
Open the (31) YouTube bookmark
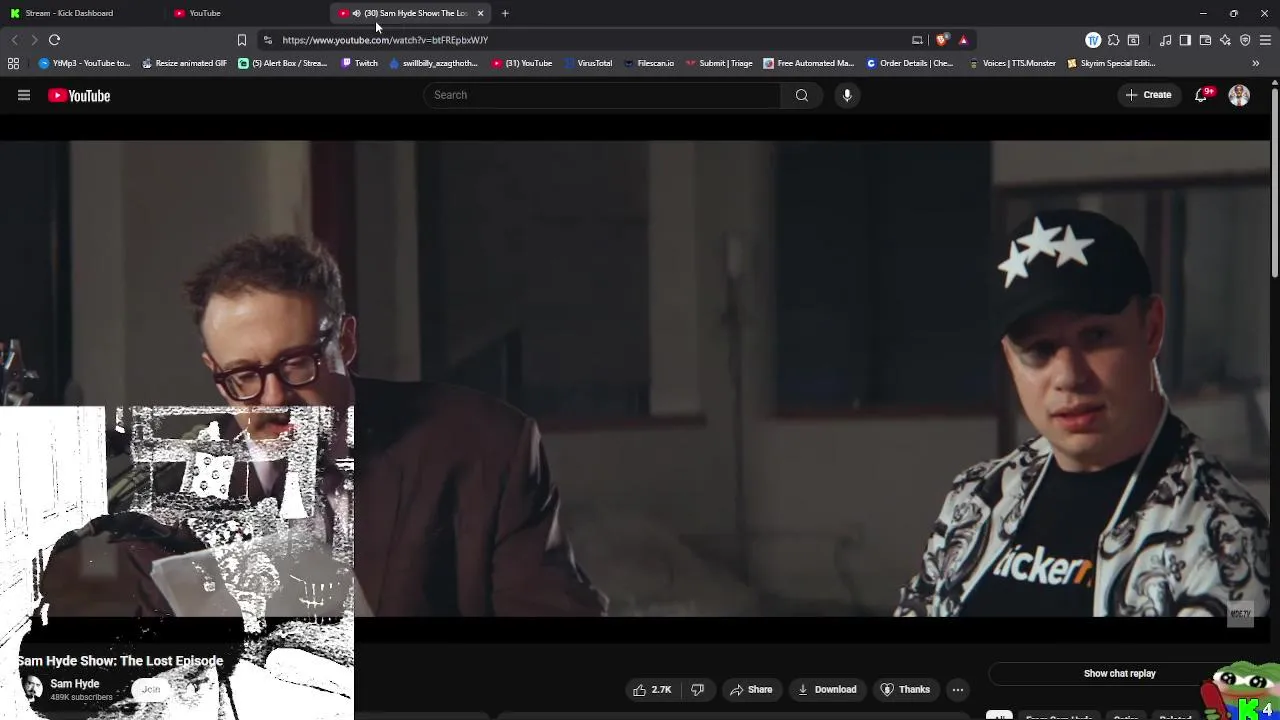(522, 63)
